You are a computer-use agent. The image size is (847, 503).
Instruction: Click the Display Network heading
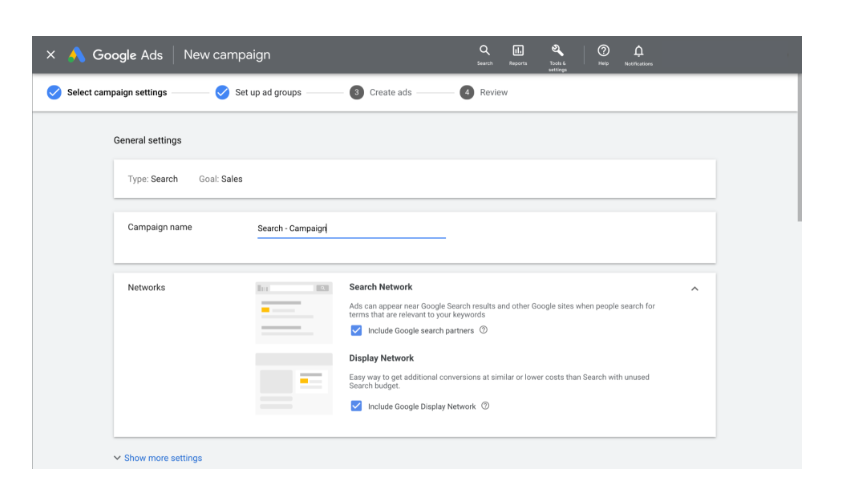[381, 358]
